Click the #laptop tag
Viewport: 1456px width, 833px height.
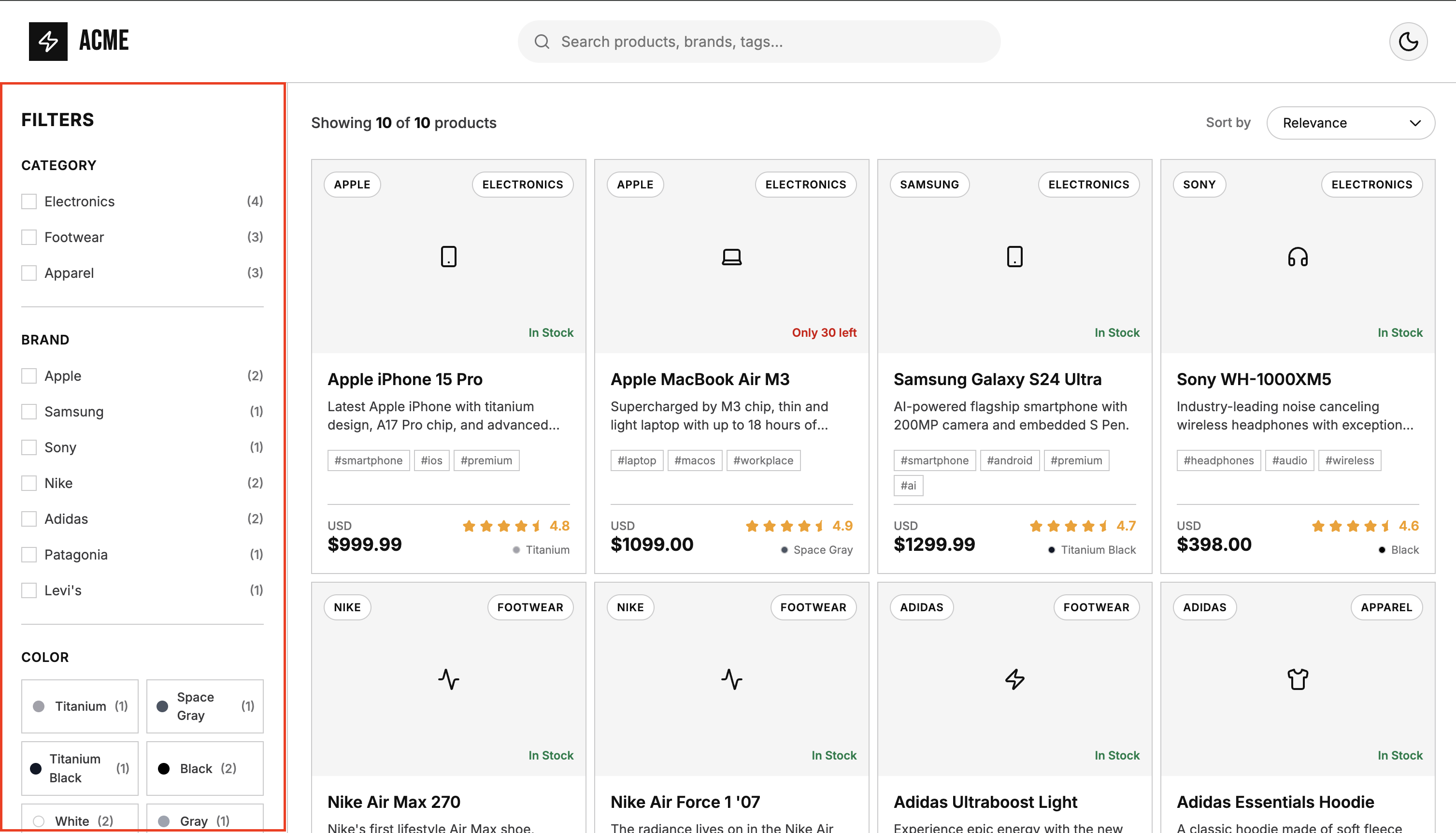(x=637, y=460)
